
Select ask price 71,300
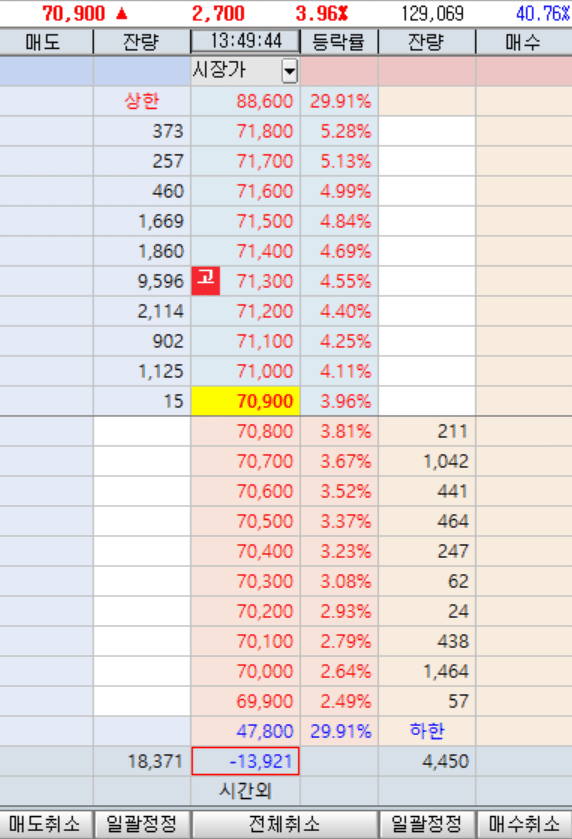(x=265, y=281)
